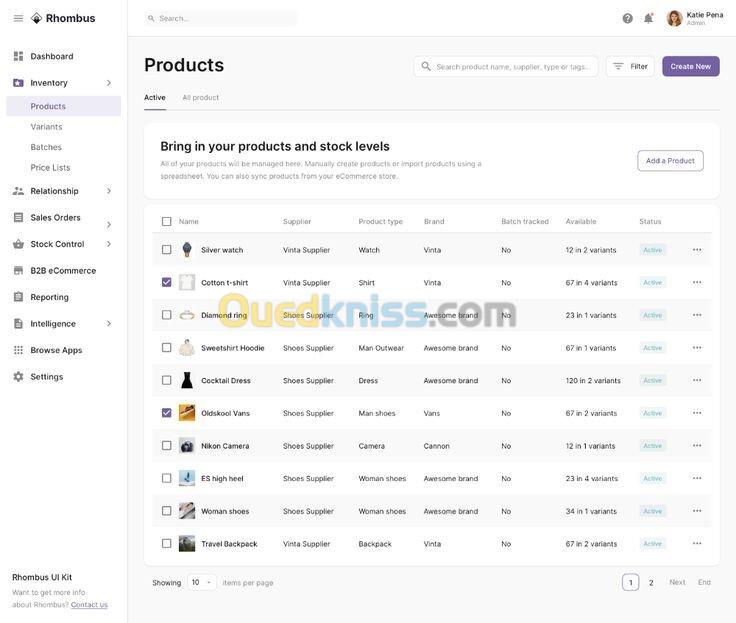Click the hamburger menu icon
The image size is (736, 623).
tap(18, 18)
